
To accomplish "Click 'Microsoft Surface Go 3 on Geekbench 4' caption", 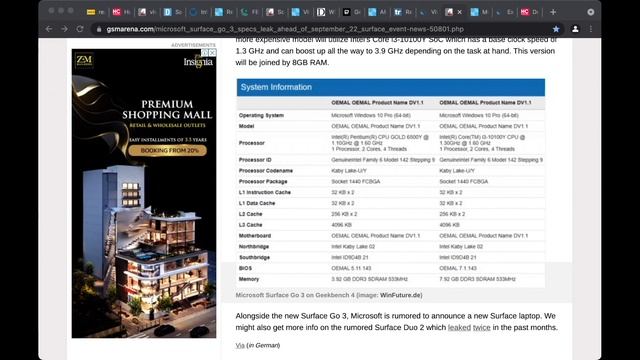I will 295,295.
